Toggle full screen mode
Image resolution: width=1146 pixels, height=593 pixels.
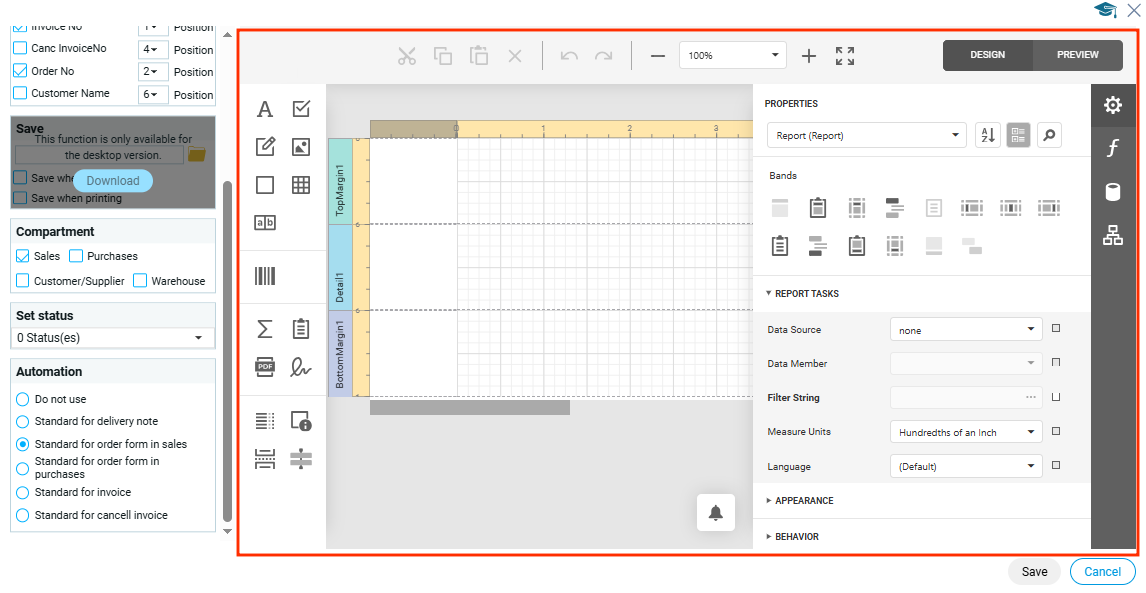coord(845,56)
